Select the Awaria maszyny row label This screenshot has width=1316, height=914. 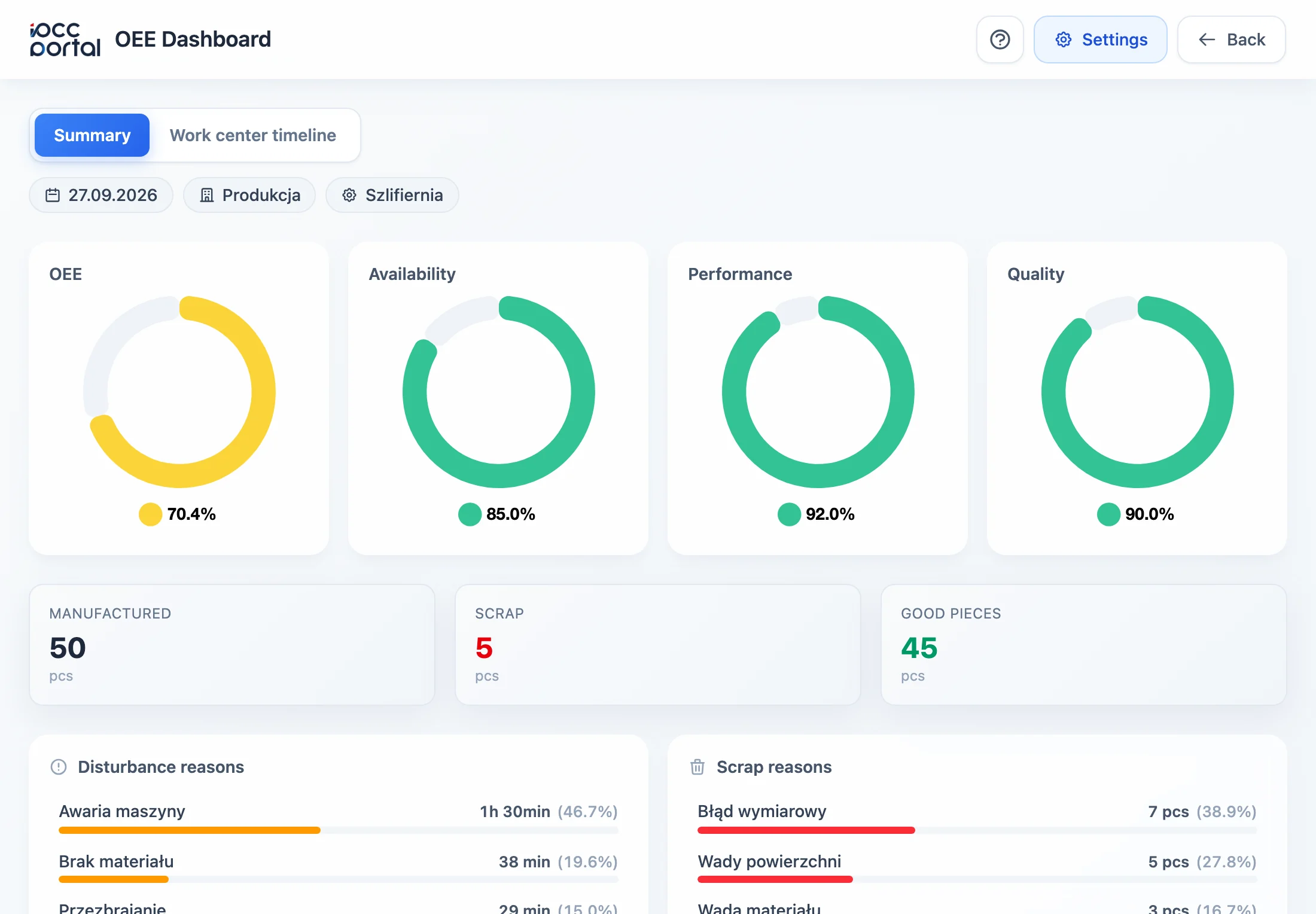pyautogui.click(x=122, y=811)
